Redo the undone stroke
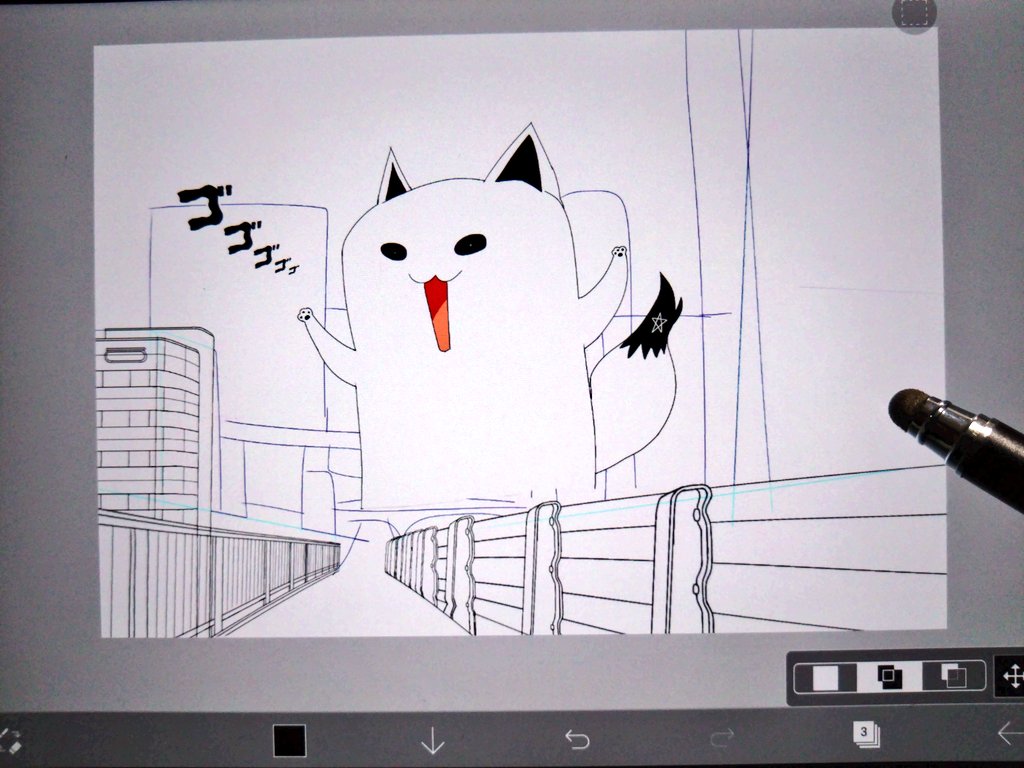The image size is (1024, 768). click(722, 739)
